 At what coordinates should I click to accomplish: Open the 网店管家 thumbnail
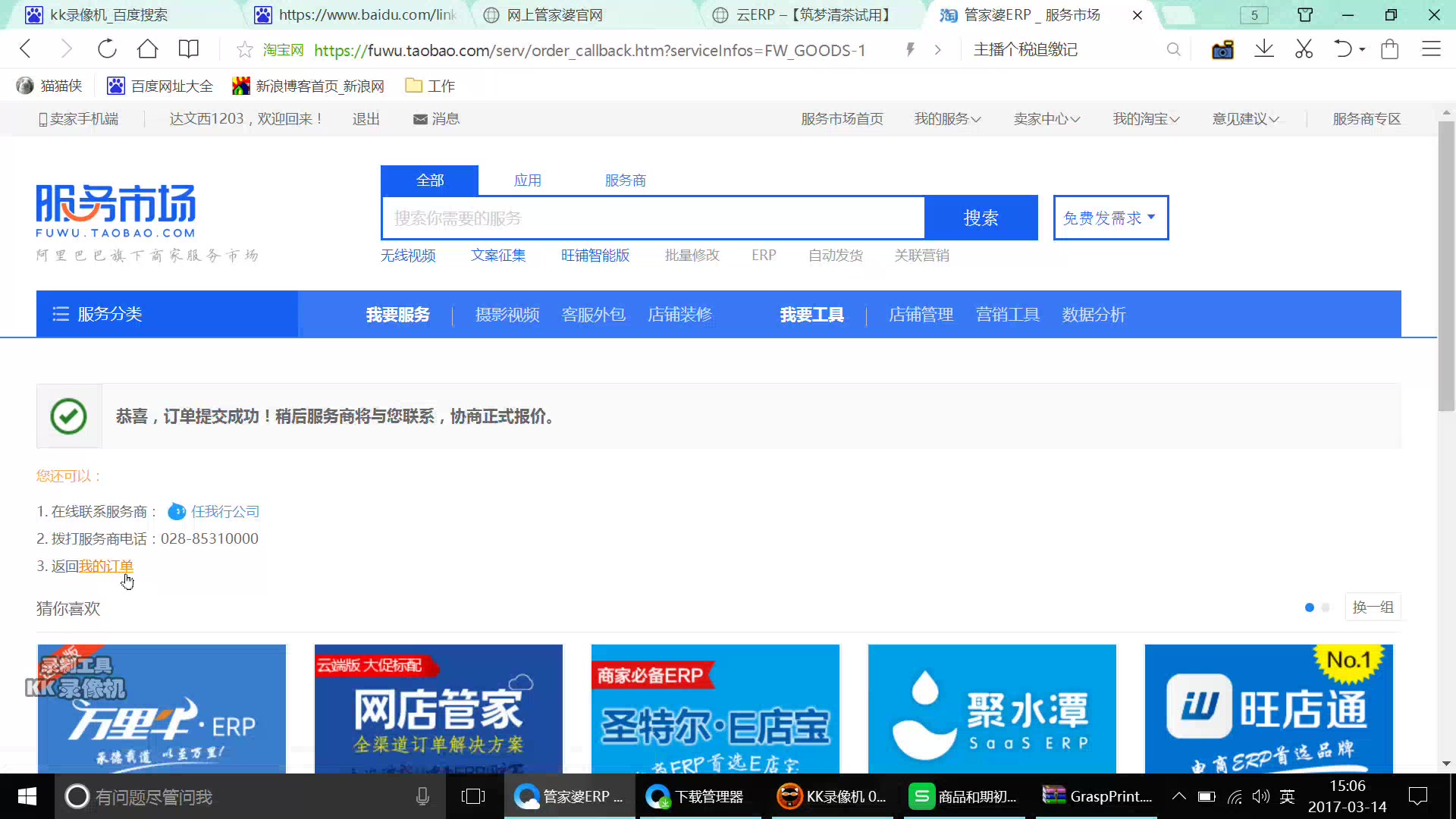click(438, 708)
